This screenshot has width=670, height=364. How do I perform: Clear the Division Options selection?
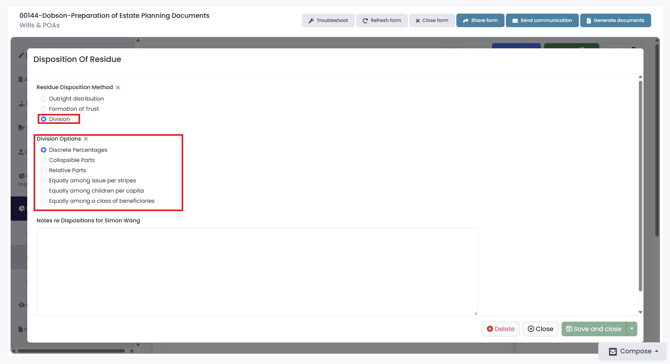86,139
